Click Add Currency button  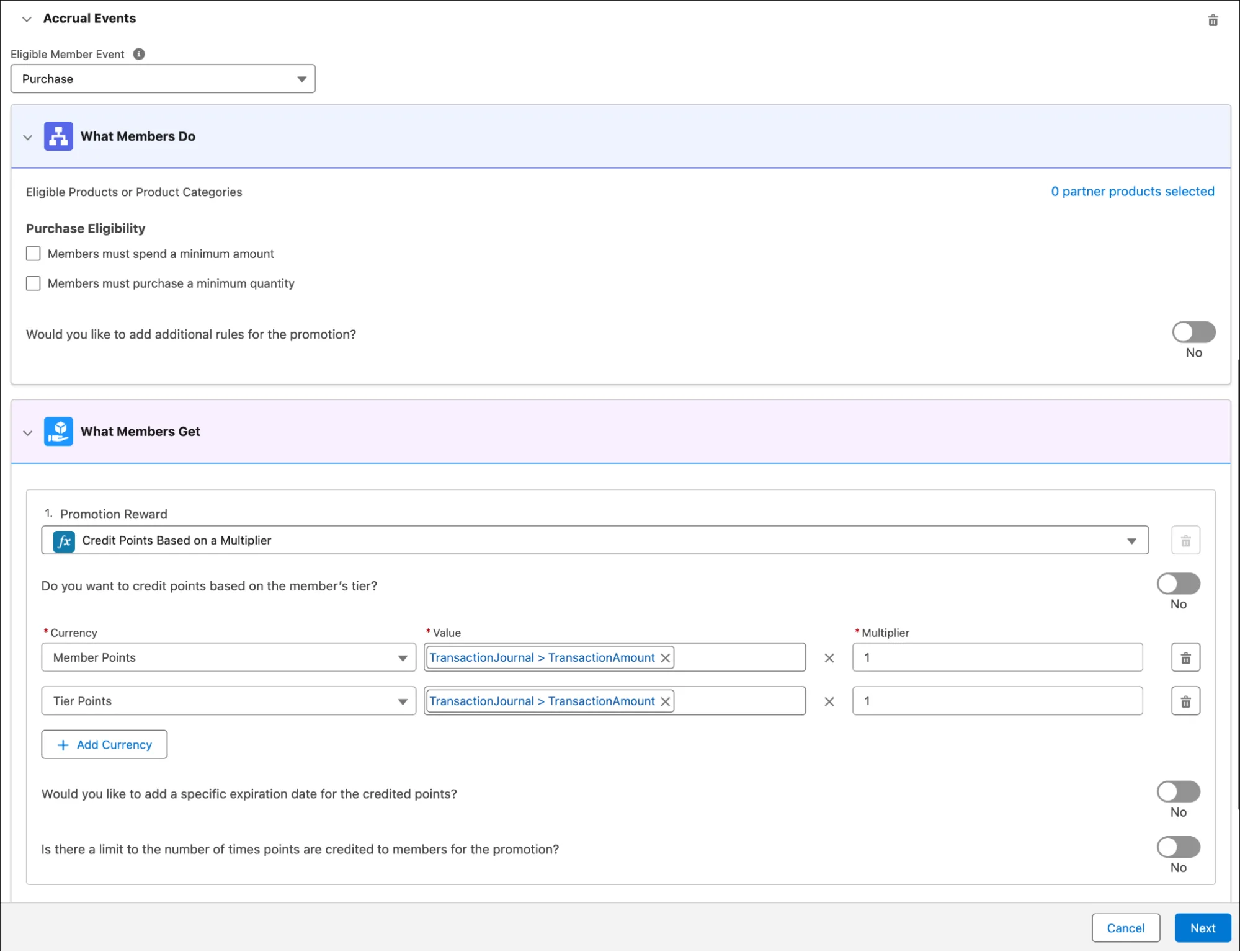pos(104,744)
